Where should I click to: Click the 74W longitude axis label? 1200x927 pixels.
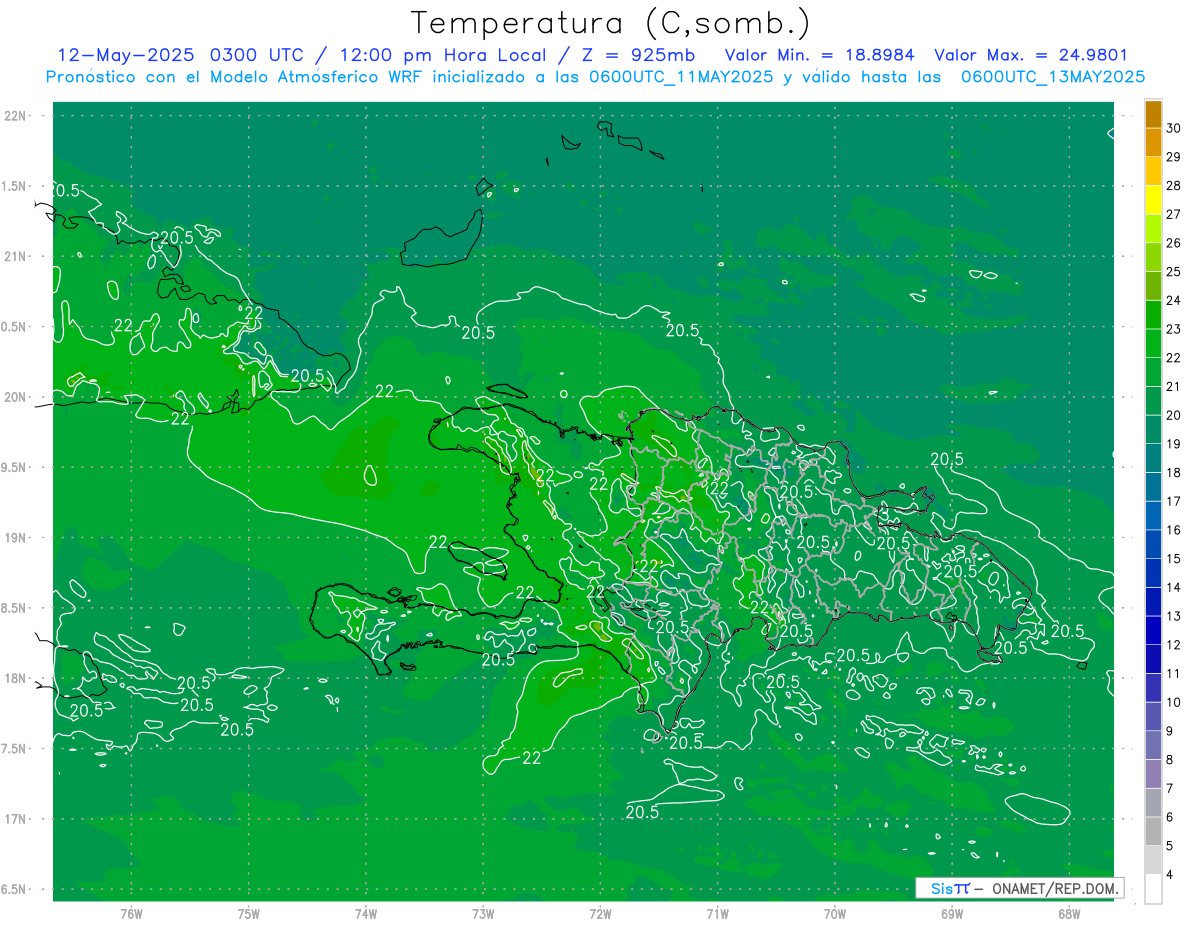pos(366,913)
